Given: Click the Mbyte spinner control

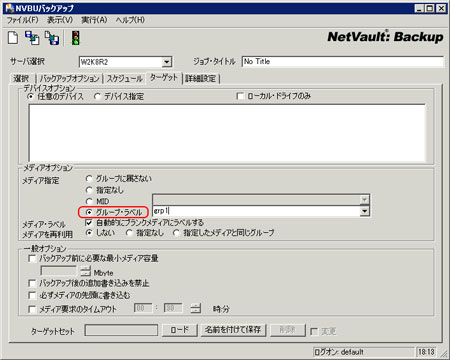Looking at the screenshot, I should (x=86, y=271).
